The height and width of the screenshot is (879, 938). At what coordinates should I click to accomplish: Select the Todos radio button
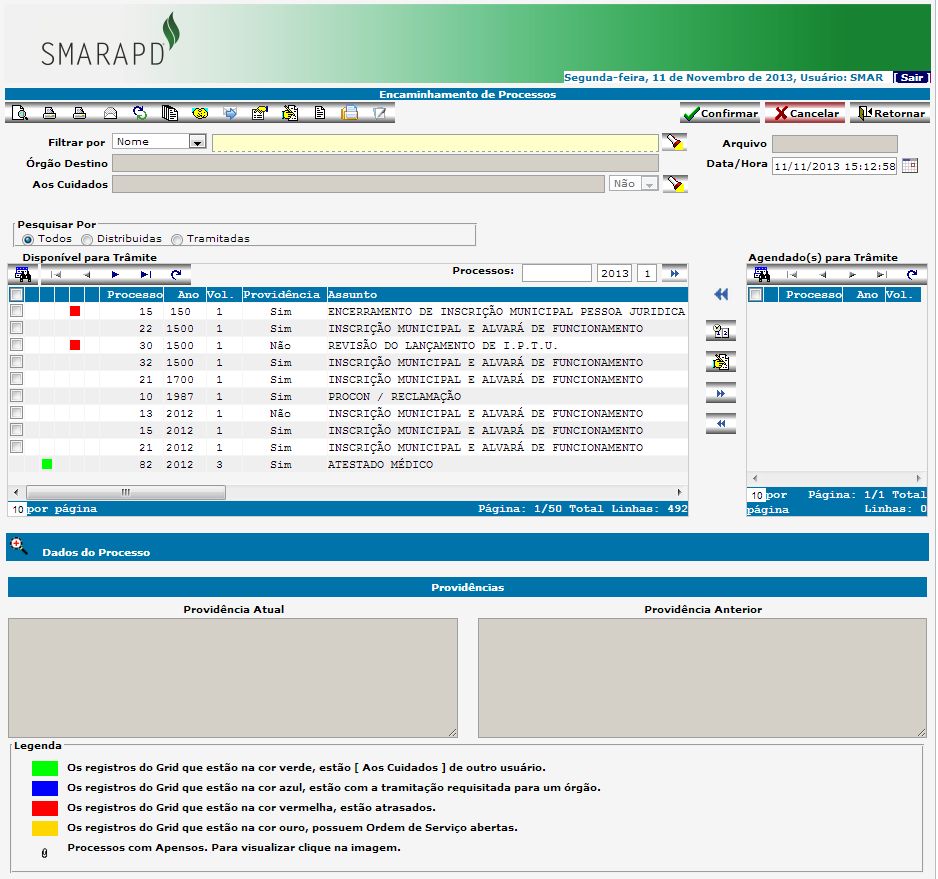click(x=28, y=239)
